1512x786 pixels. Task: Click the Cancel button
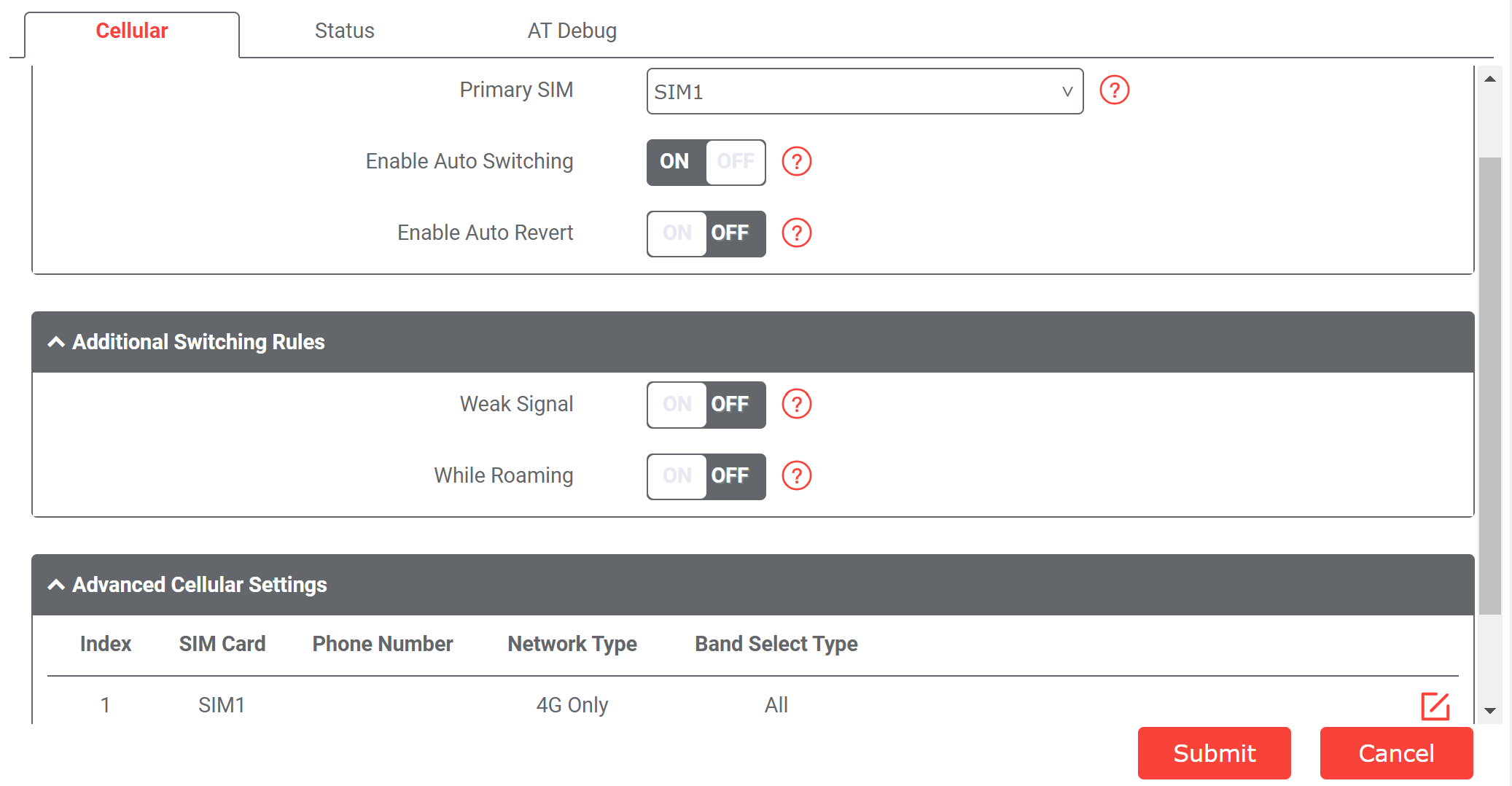point(1395,752)
